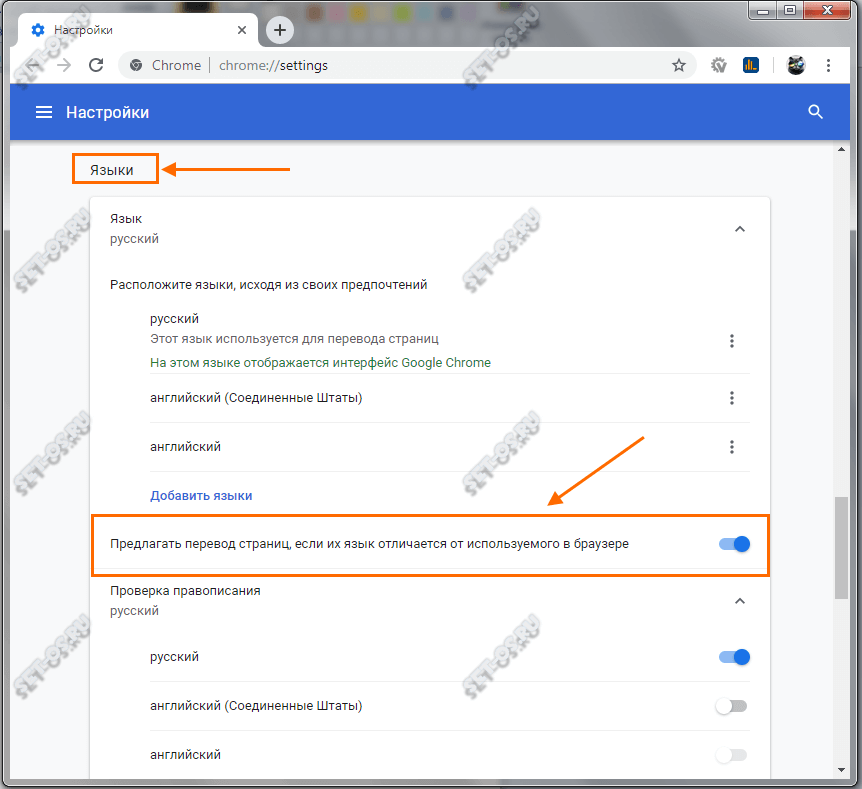Viewport: 862px width, 789px height.
Task: Open Chrome's three-dot customization menu
Action: point(828,64)
